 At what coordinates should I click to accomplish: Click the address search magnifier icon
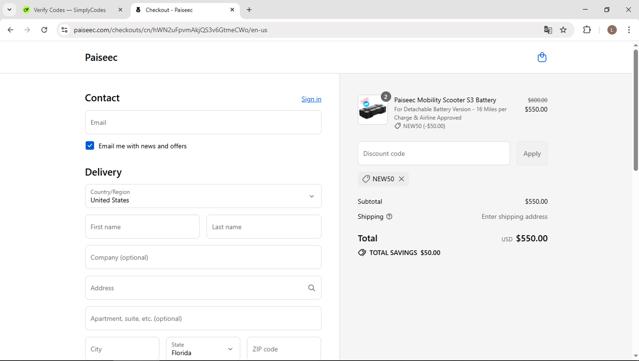pos(311,288)
